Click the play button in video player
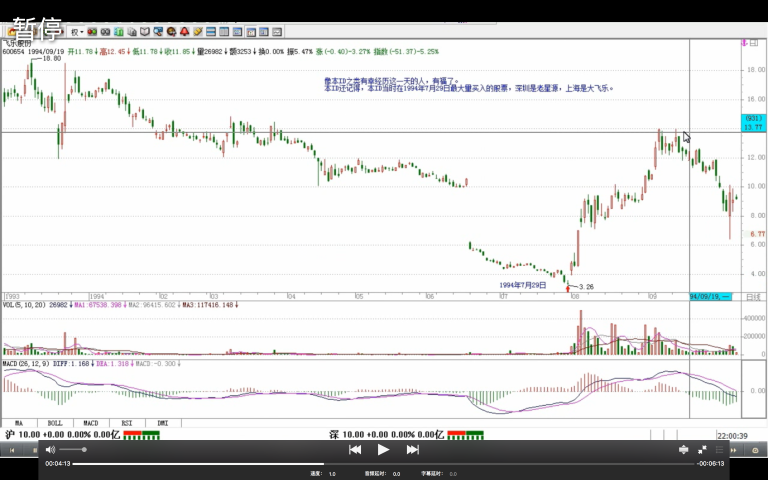 (x=383, y=450)
